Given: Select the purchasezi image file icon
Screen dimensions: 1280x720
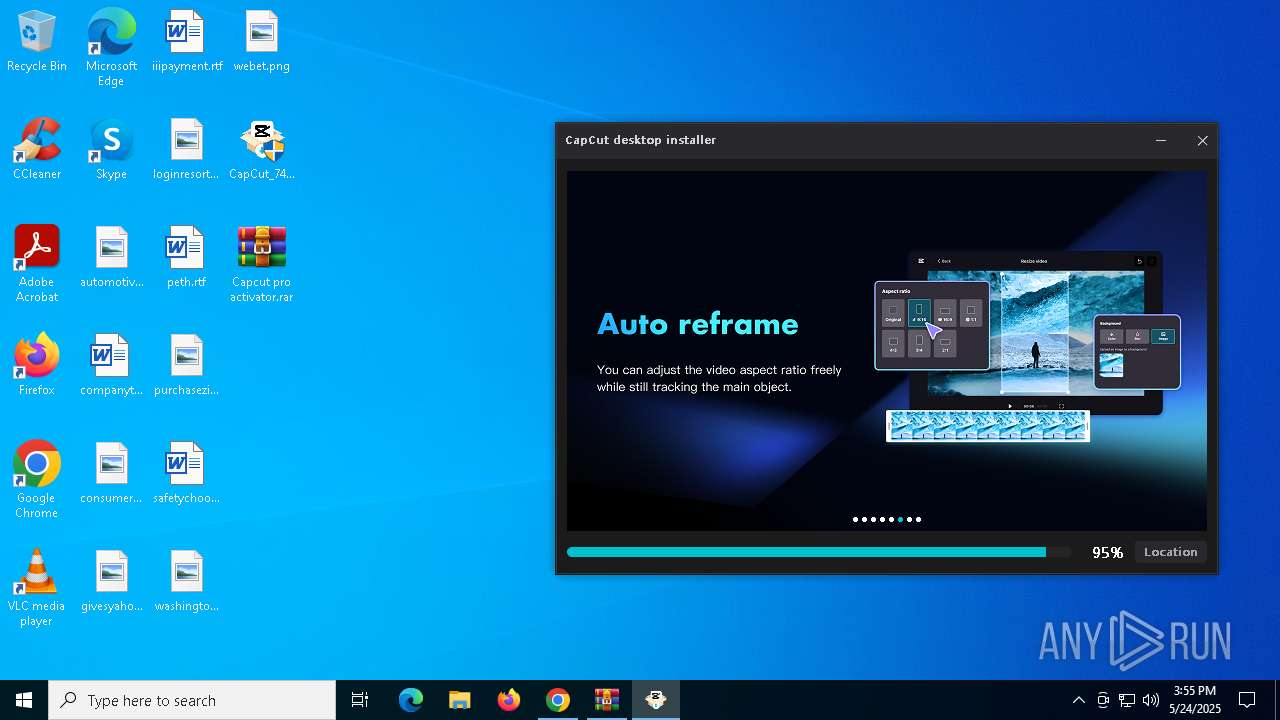Looking at the screenshot, I should 187,366.
